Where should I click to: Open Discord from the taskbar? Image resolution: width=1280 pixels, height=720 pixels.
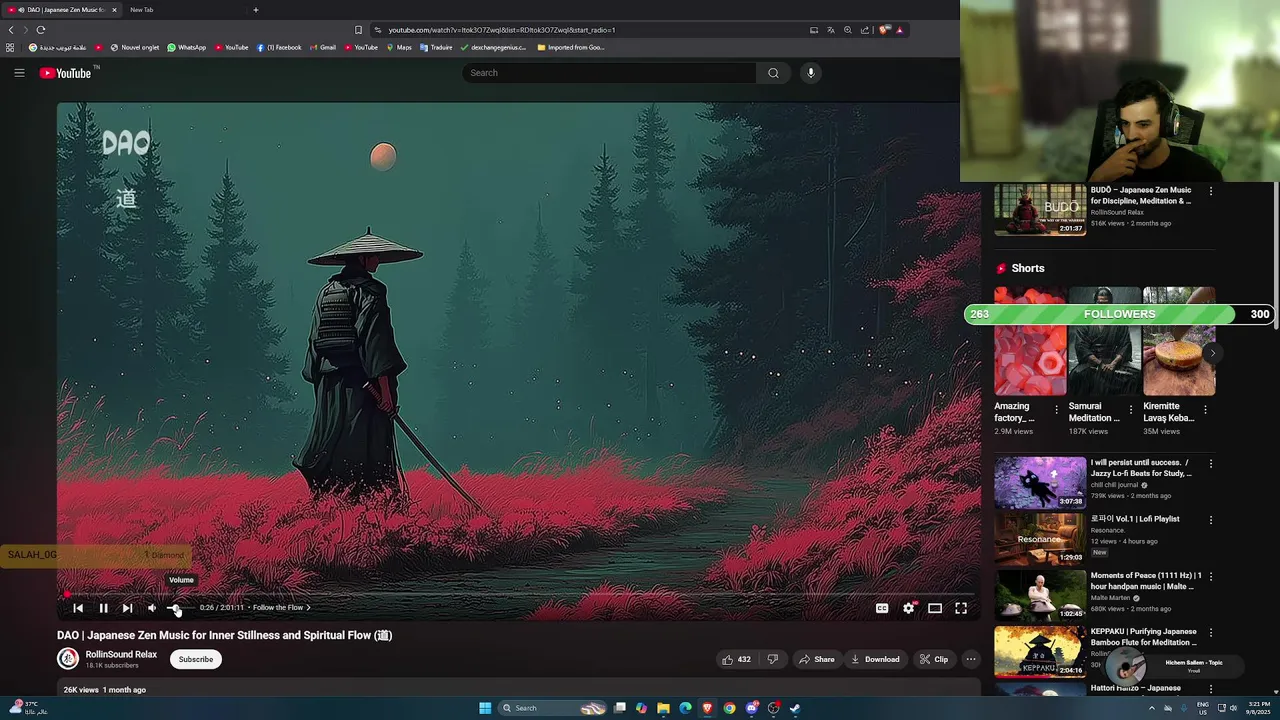tap(751, 708)
